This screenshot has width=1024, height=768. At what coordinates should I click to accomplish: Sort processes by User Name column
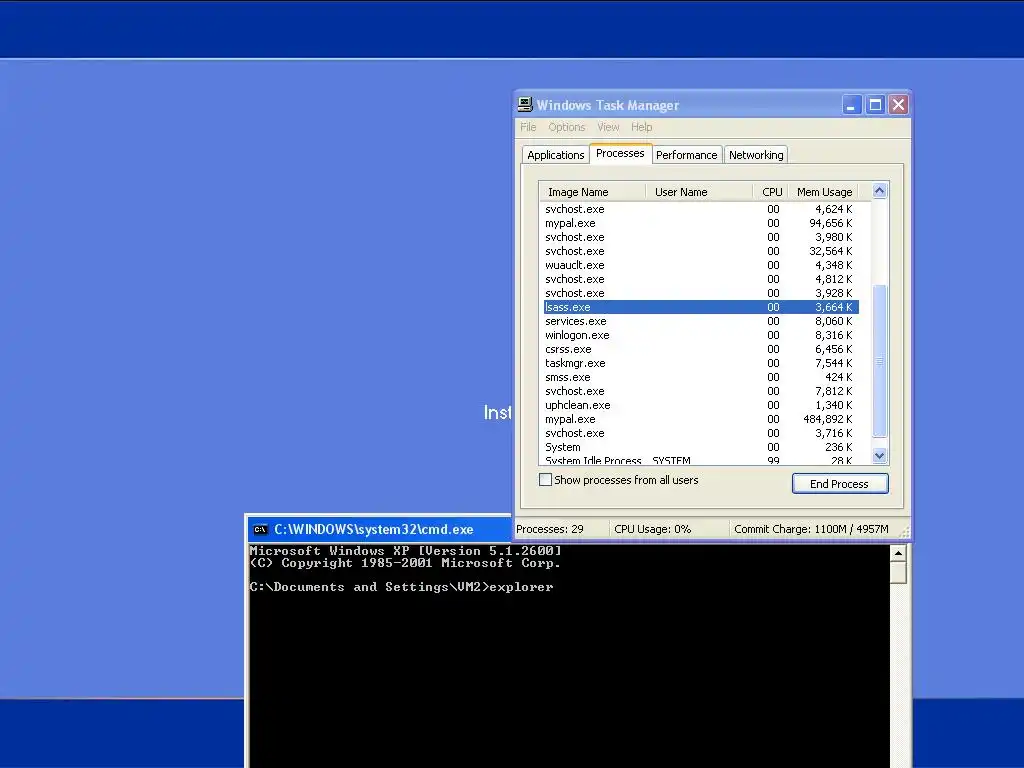[699, 191]
